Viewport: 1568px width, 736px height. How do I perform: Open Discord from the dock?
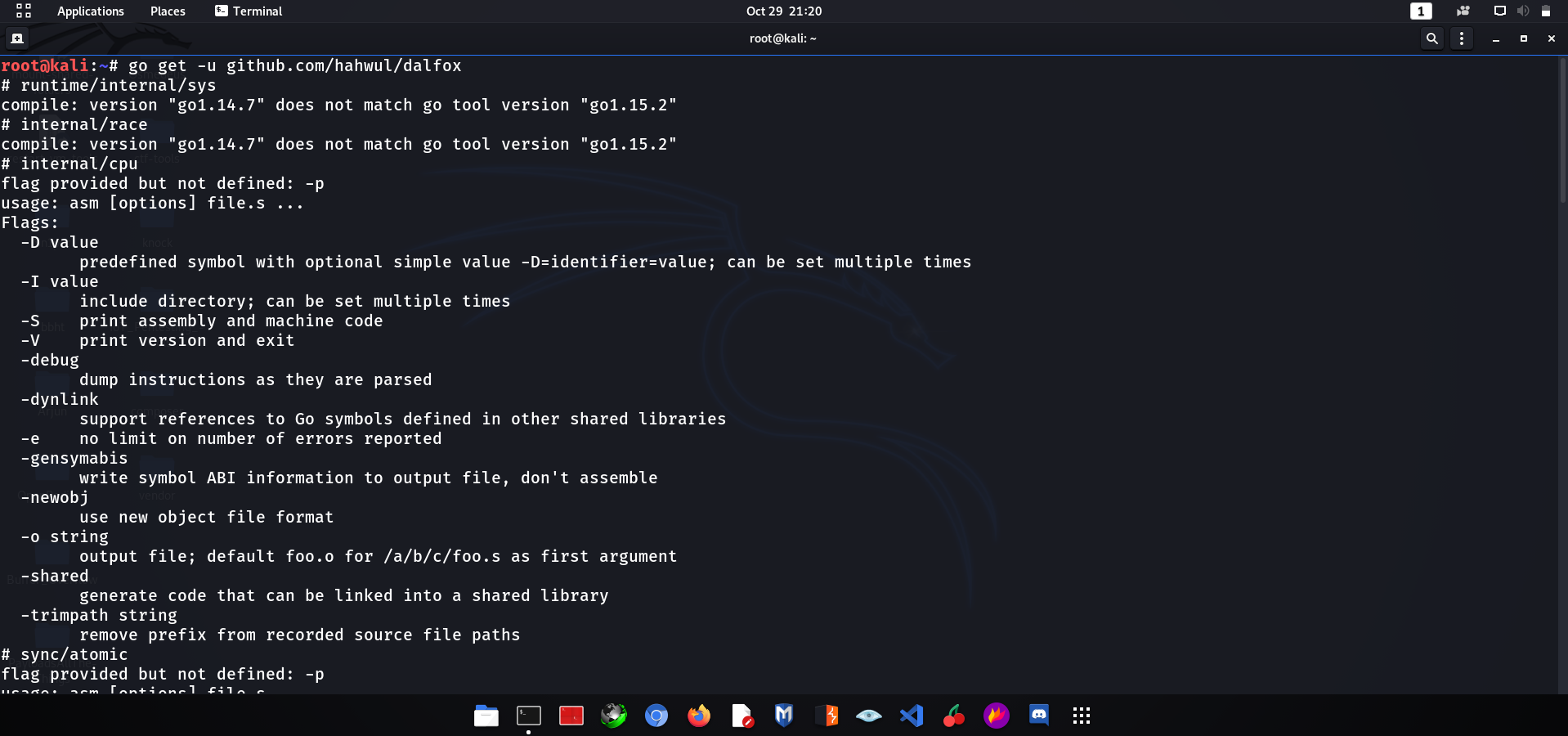pos(1038,716)
